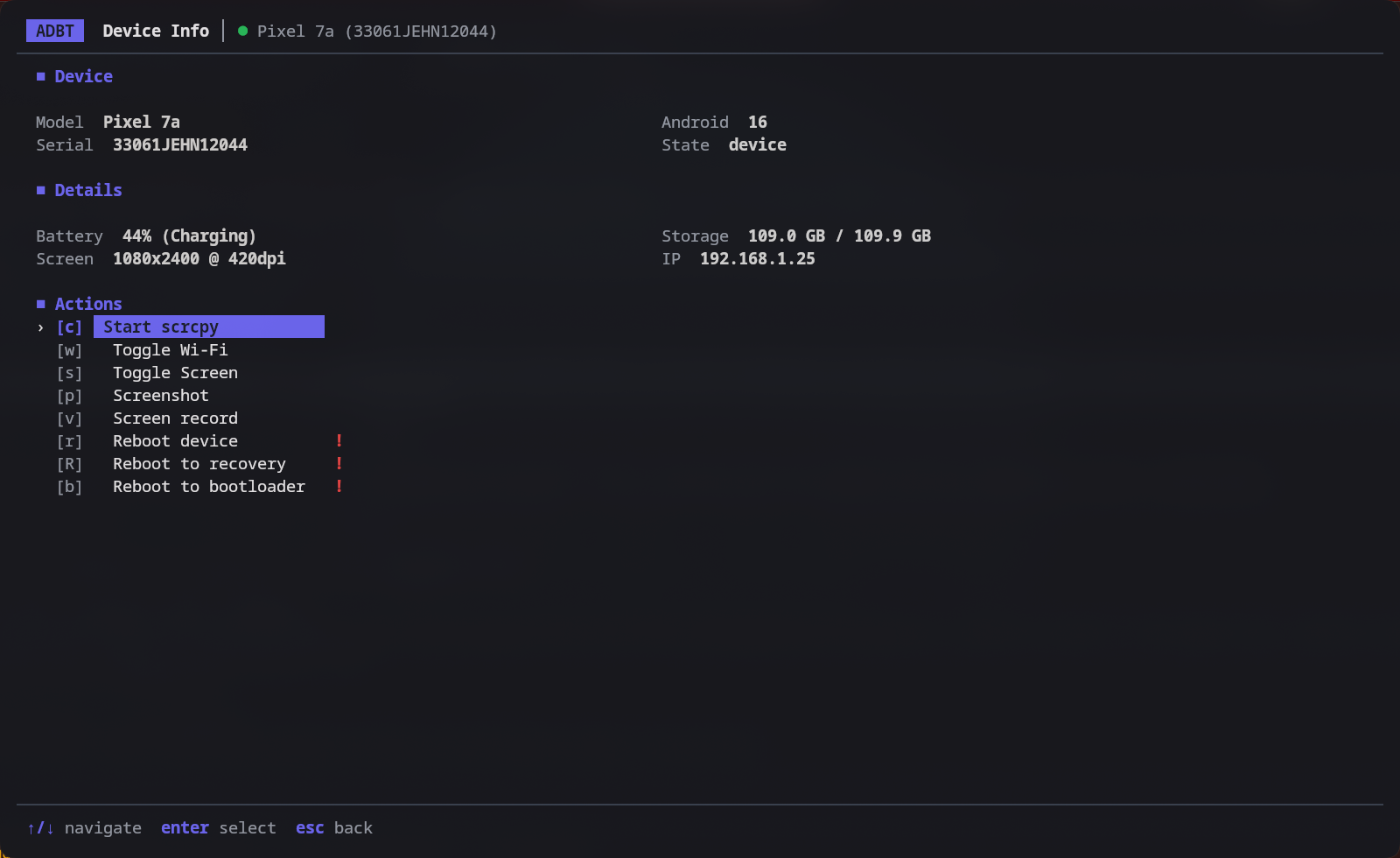The width and height of the screenshot is (1400, 858).
Task: Click the enter select hint in footer
Action: coord(219,827)
